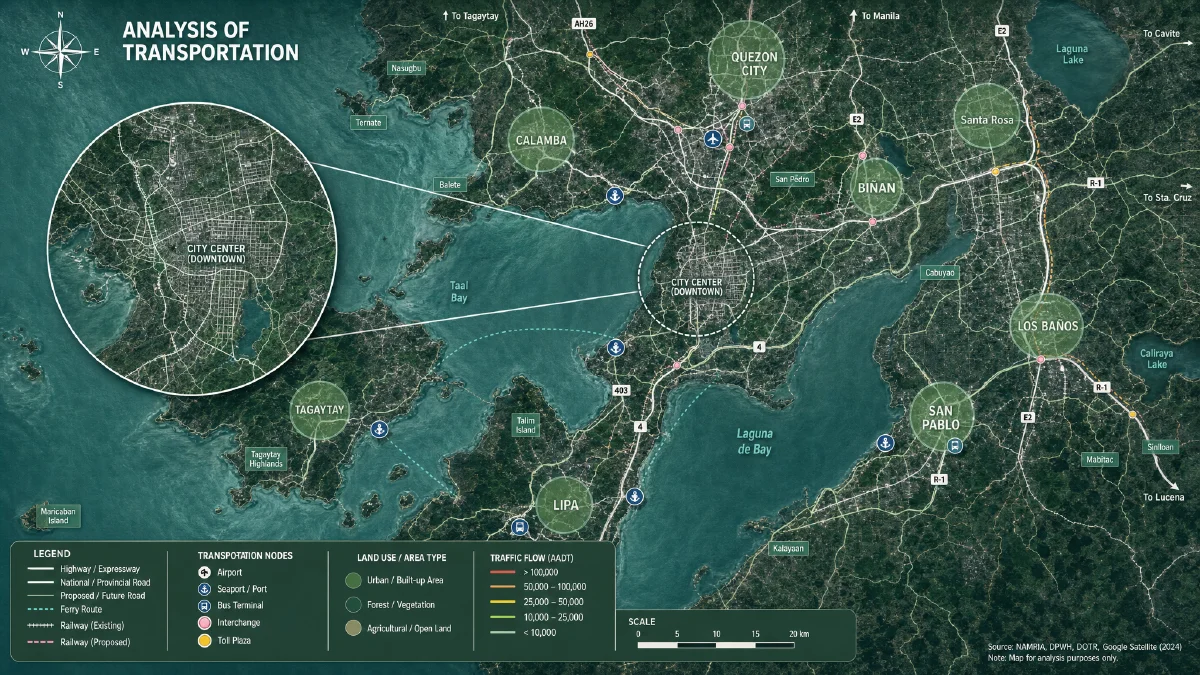Click the AH26 route shield
This screenshot has height=675, width=1200.
583,22
